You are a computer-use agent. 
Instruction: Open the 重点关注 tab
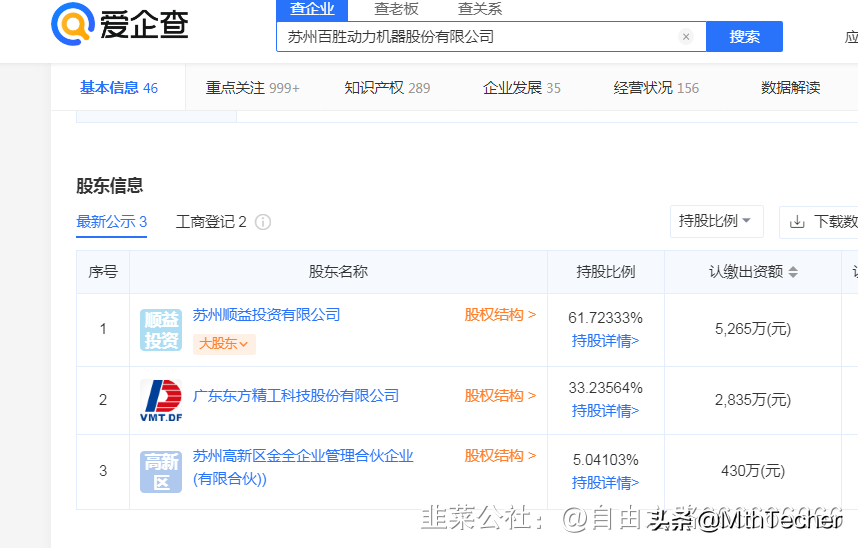click(x=253, y=88)
